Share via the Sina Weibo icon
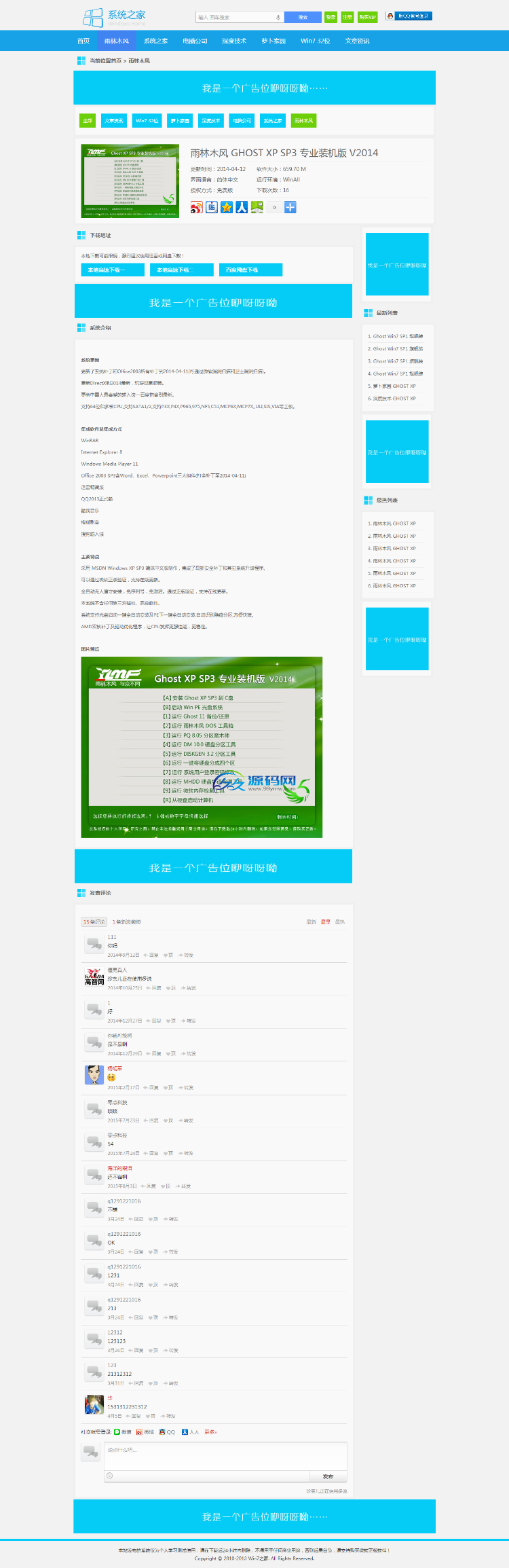509x1568 pixels. click(197, 207)
